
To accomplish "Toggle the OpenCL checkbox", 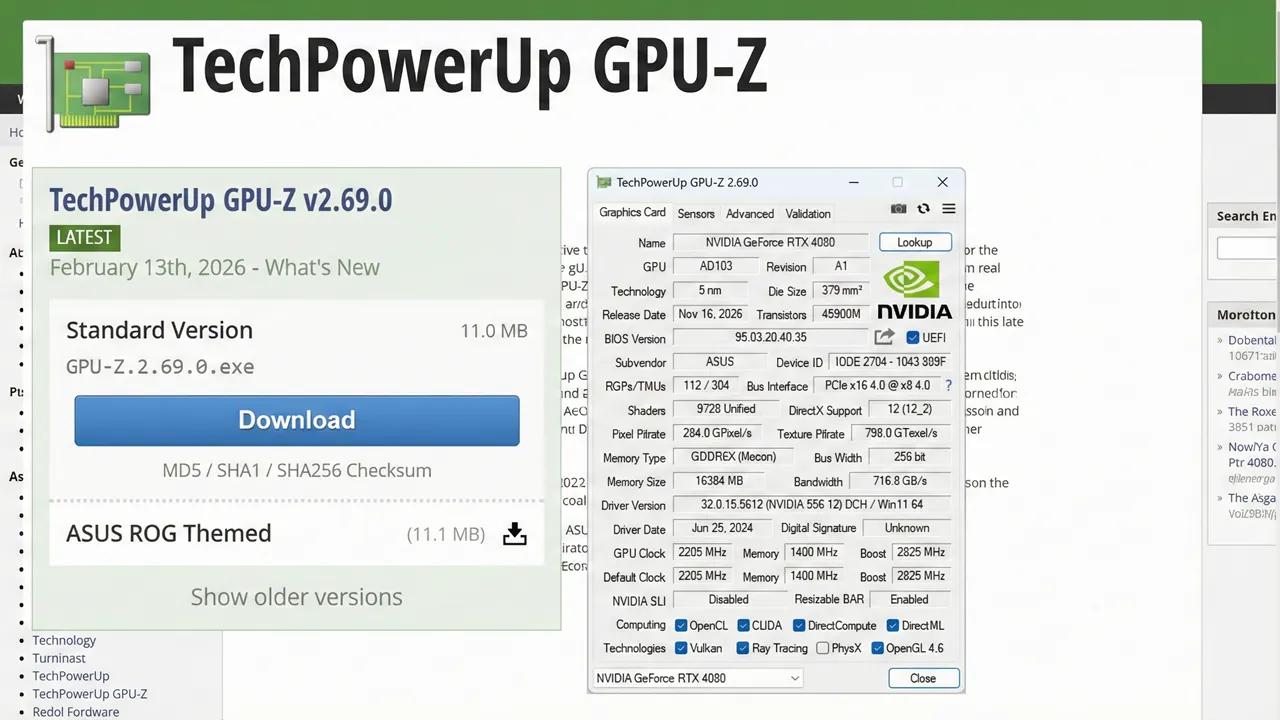I will tap(680, 626).
